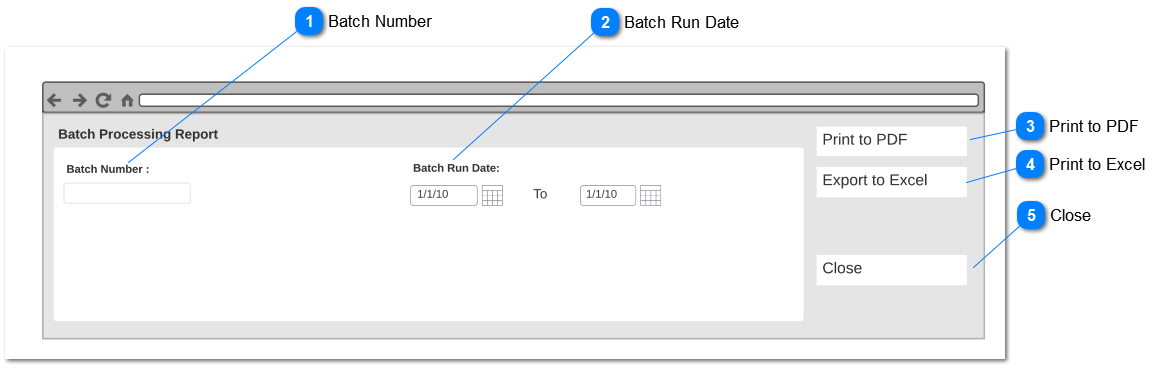Select the start Batch Run Date field

point(444,195)
